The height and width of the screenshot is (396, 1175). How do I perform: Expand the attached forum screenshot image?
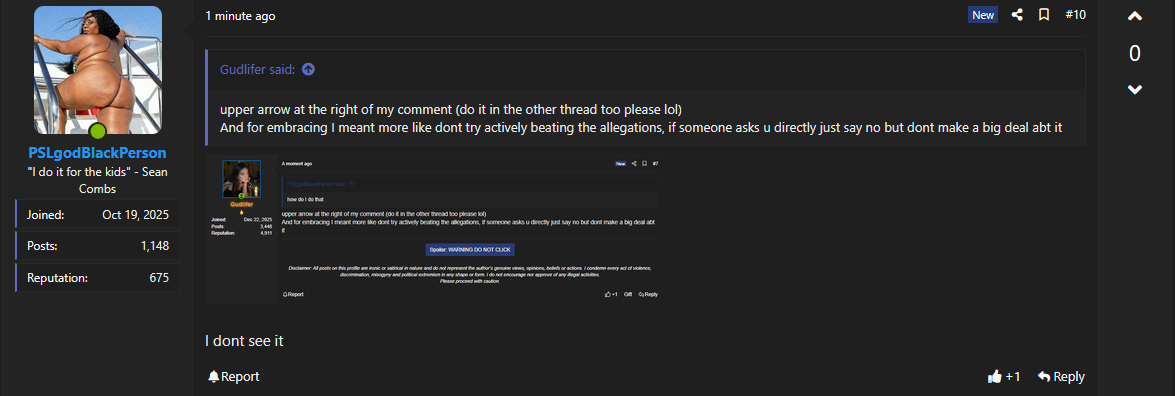pyautogui.click(x=433, y=230)
